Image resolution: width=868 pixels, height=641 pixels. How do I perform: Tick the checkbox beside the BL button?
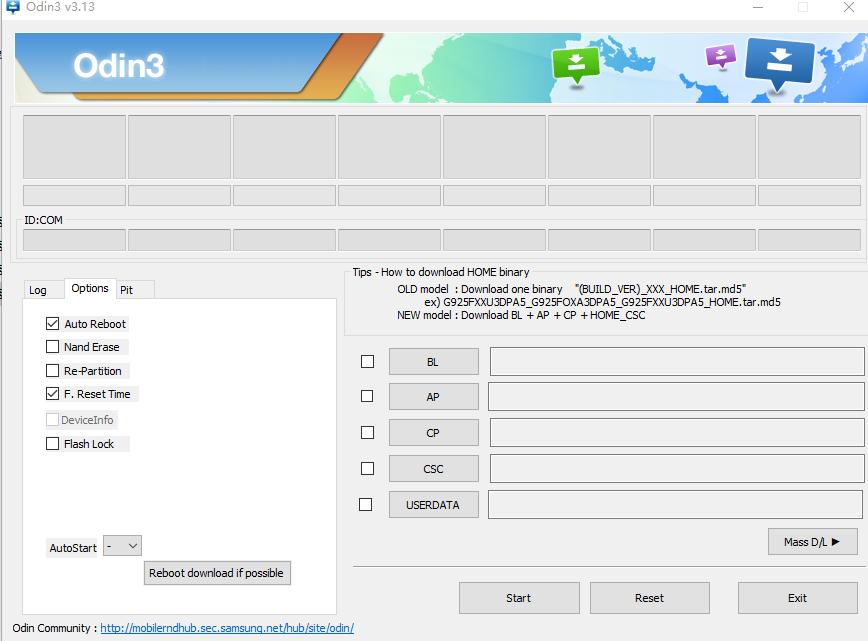click(x=368, y=361)
